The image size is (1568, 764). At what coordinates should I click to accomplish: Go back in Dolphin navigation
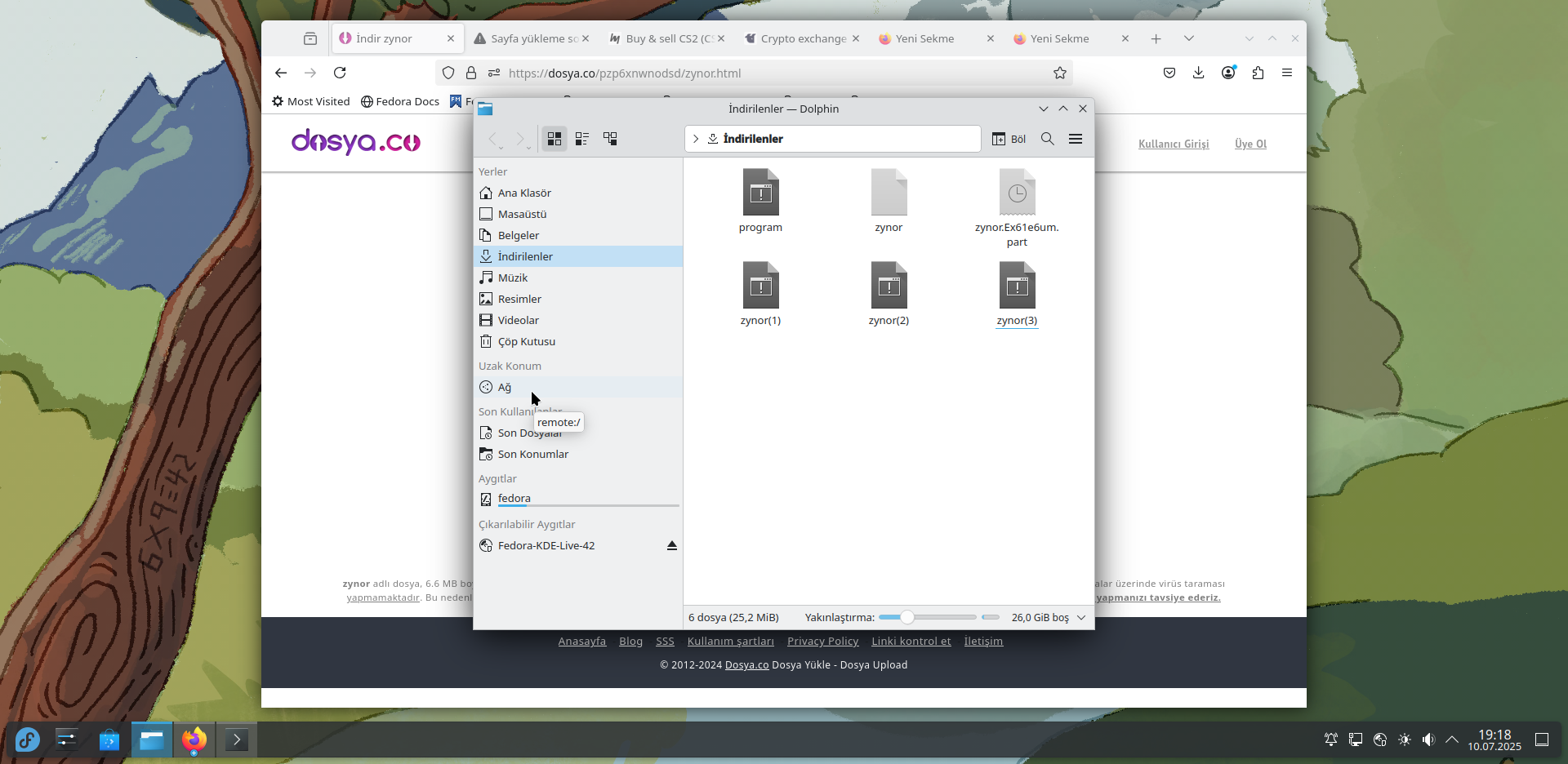(x=493, y=139)
